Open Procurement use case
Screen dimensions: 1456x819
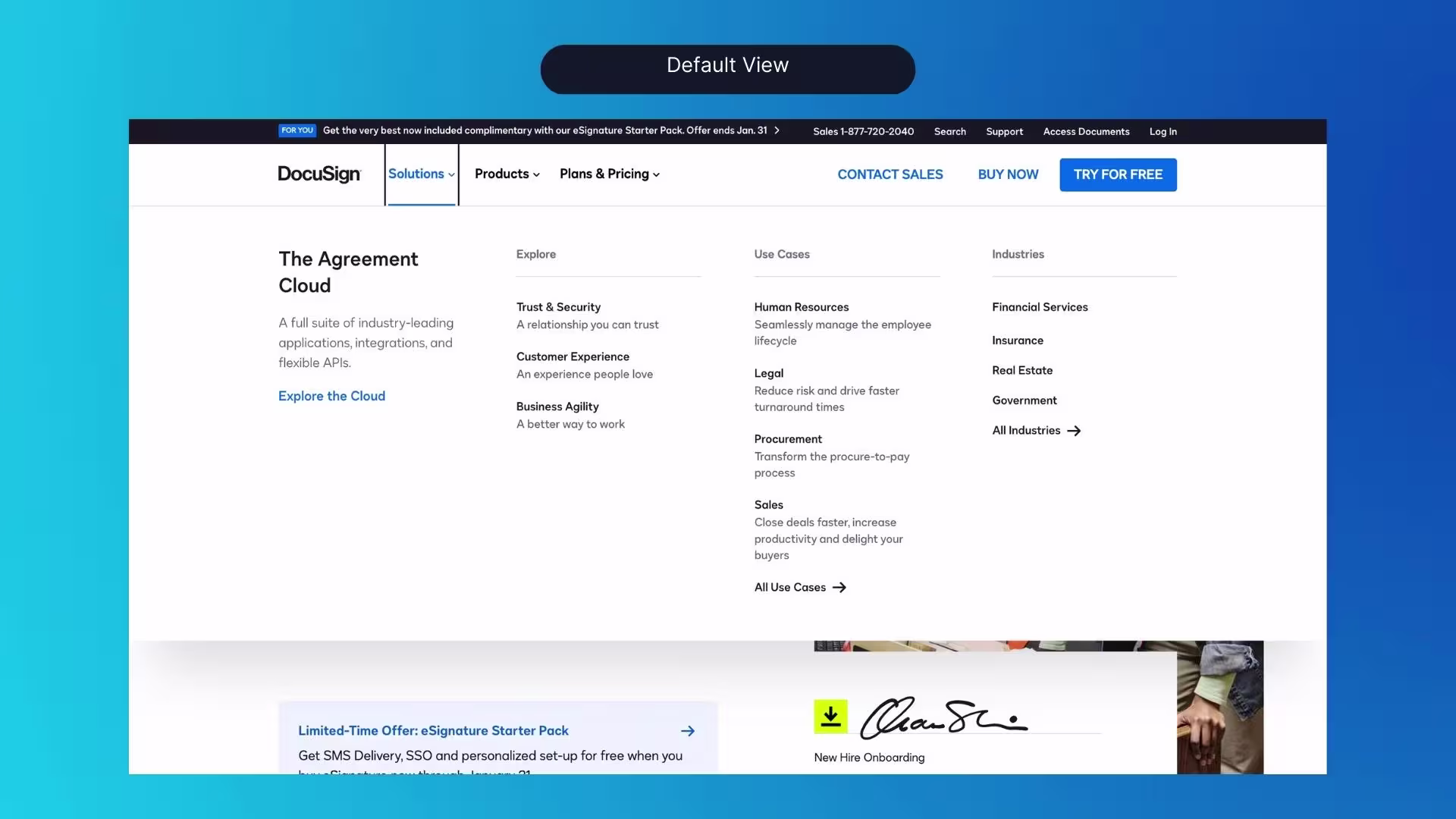click(x=788, y=439)
